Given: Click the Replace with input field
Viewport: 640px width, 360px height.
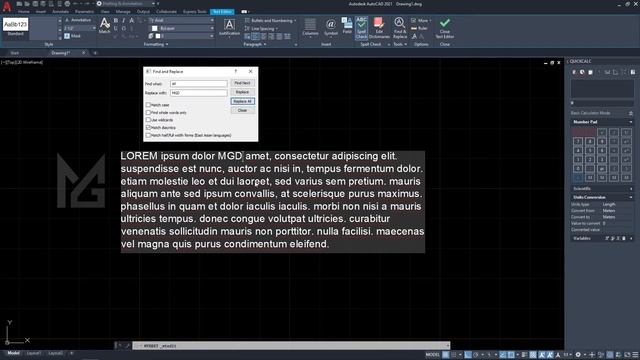Looking at the screenshot, I should pos(198,93).
